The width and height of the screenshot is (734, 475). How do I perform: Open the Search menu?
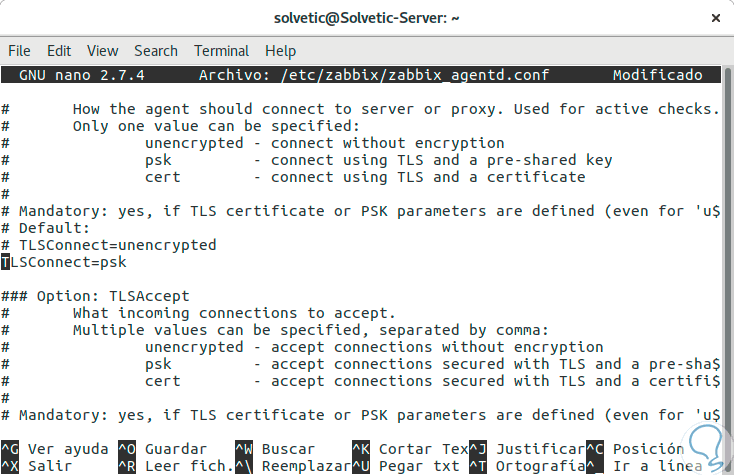tap(156, 51)
